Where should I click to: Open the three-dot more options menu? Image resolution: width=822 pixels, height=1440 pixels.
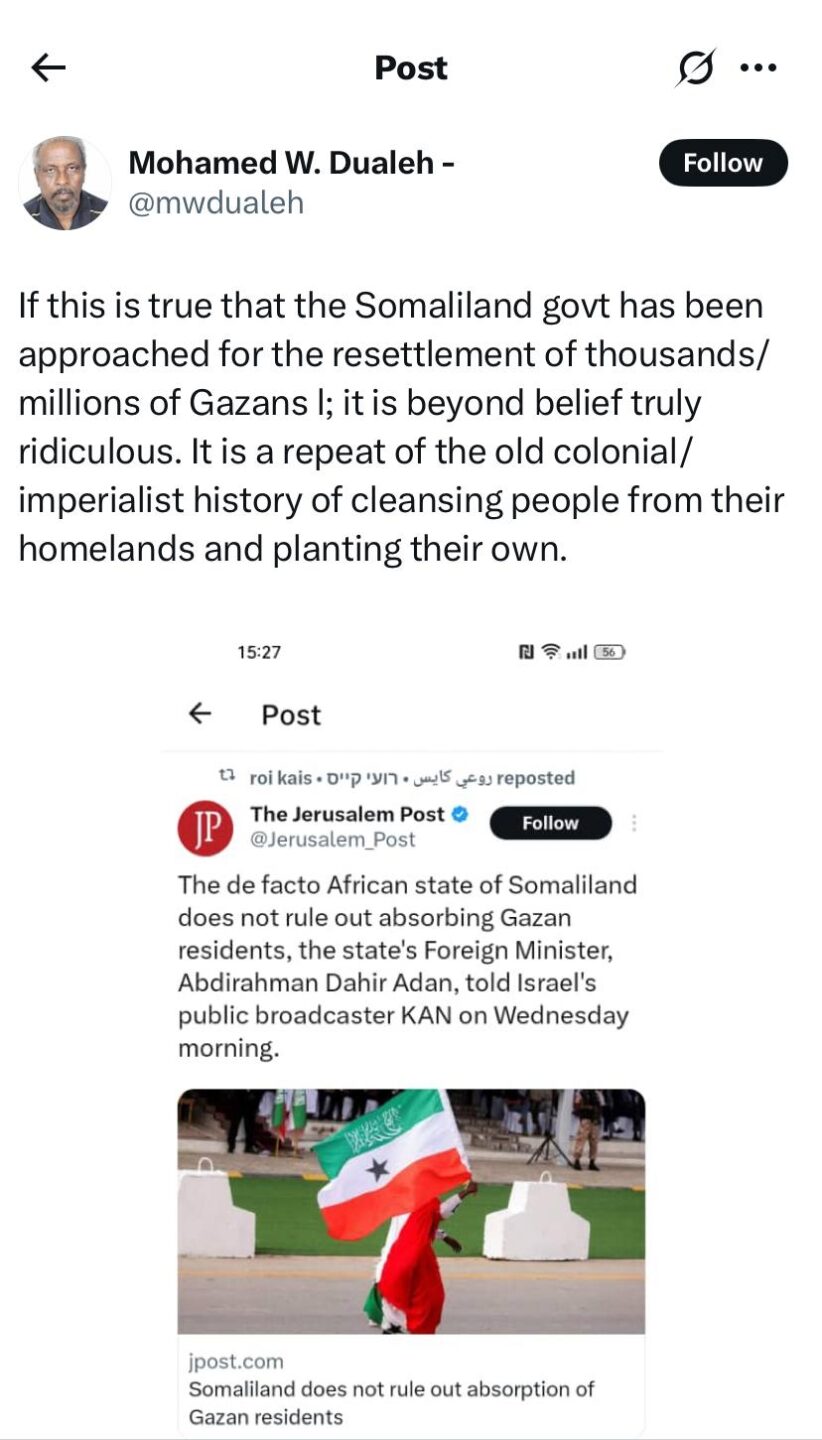[758, 68]
